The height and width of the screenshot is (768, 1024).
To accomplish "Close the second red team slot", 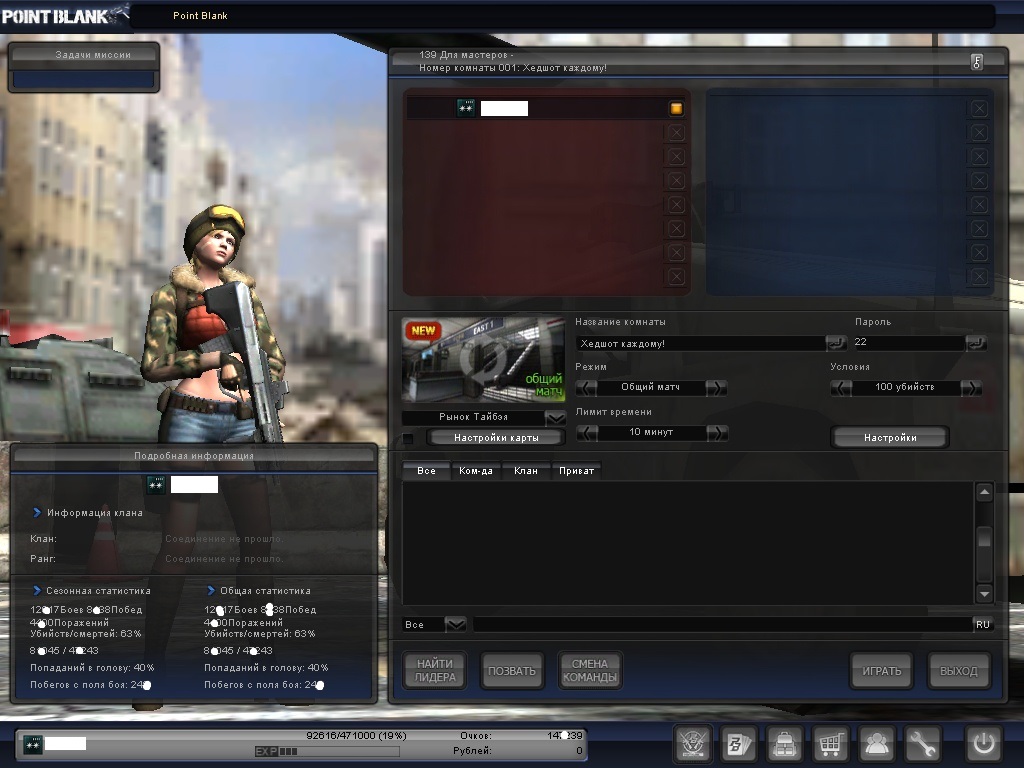I will click(x=676, y=133).
